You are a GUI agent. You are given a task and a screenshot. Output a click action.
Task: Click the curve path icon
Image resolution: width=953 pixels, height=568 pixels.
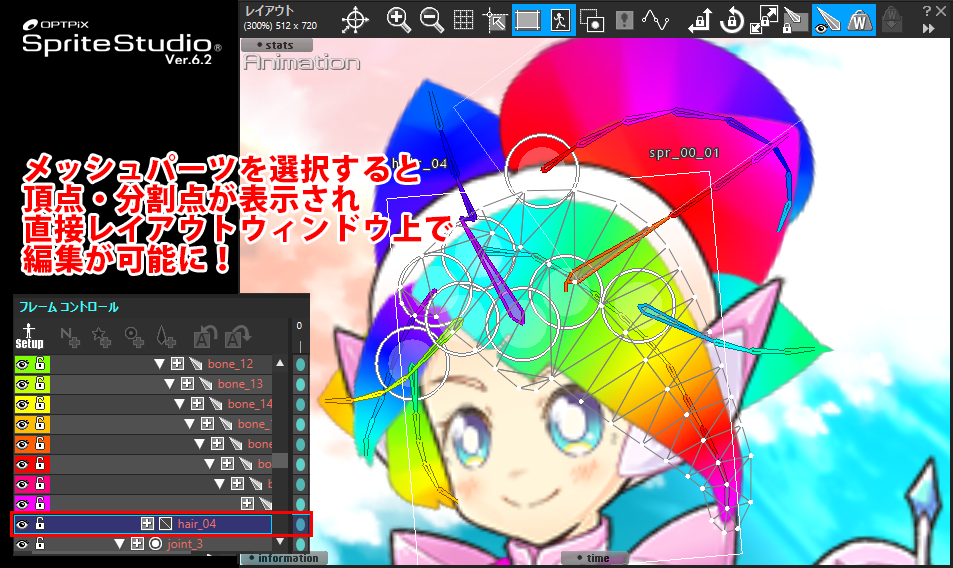pyautogui.click(x=656, y=20)
